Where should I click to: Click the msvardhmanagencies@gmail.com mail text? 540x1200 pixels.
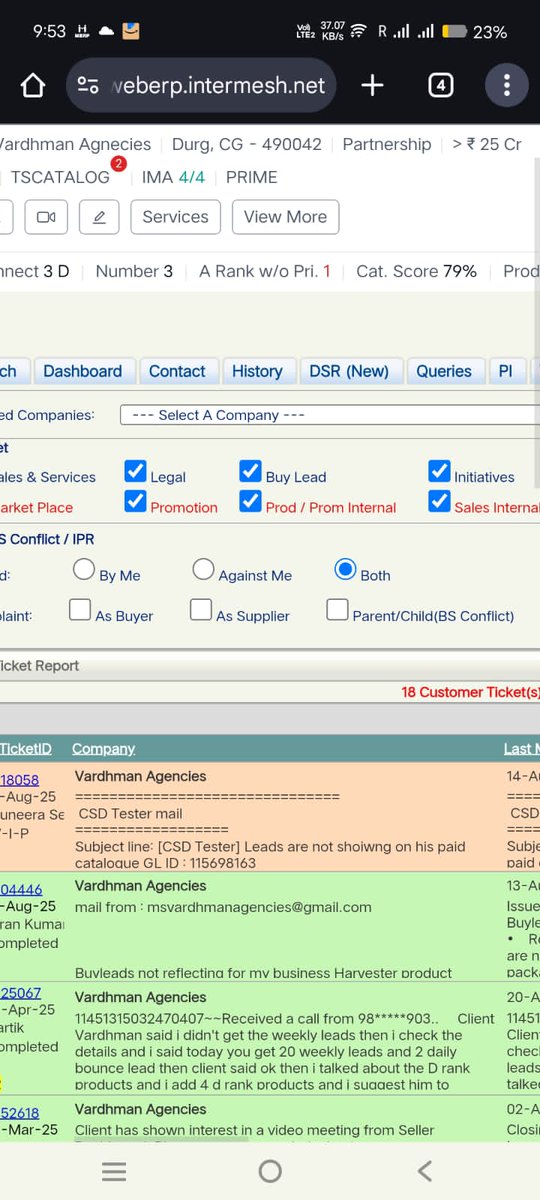point(223,907)
